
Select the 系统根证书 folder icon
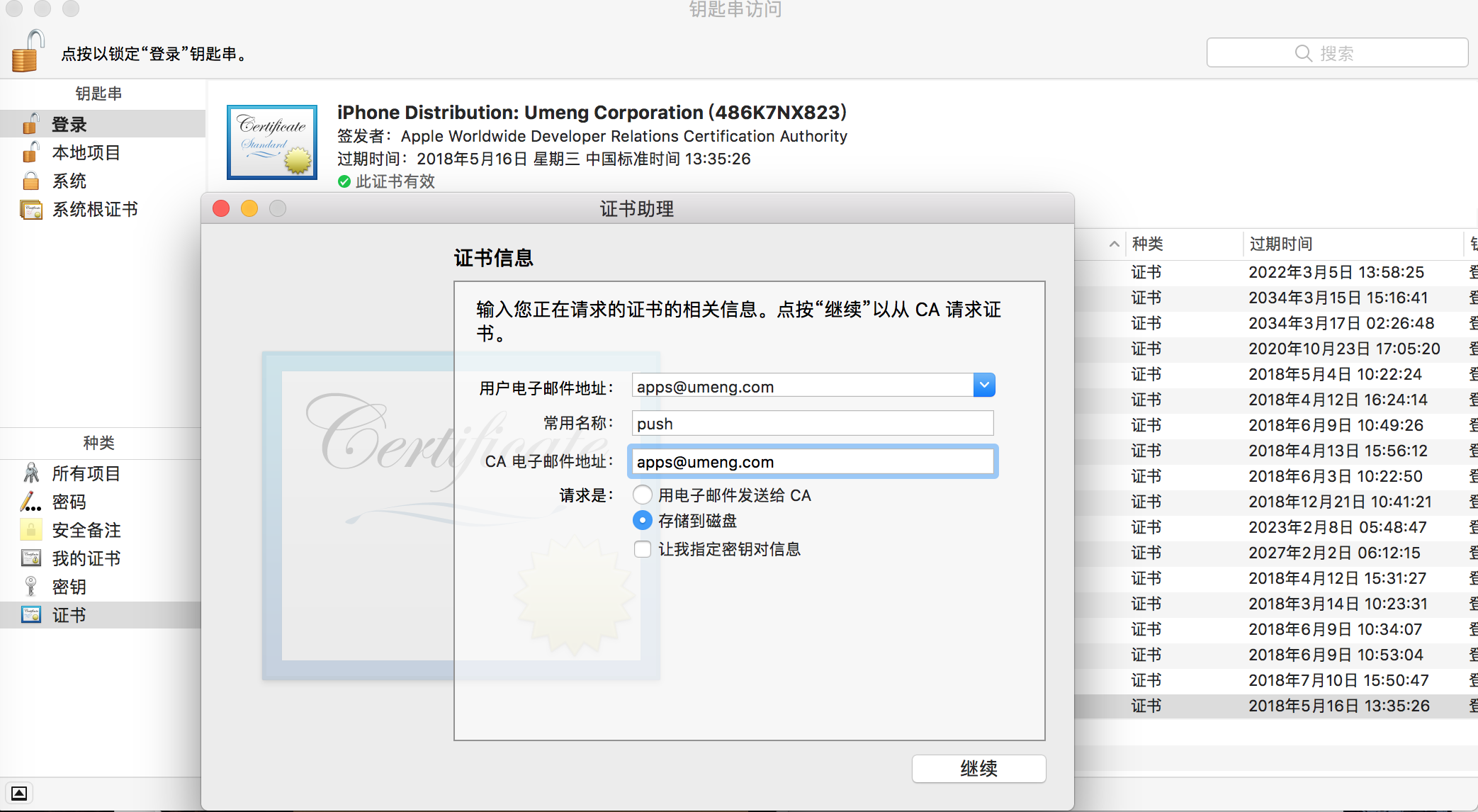(31, 210)
